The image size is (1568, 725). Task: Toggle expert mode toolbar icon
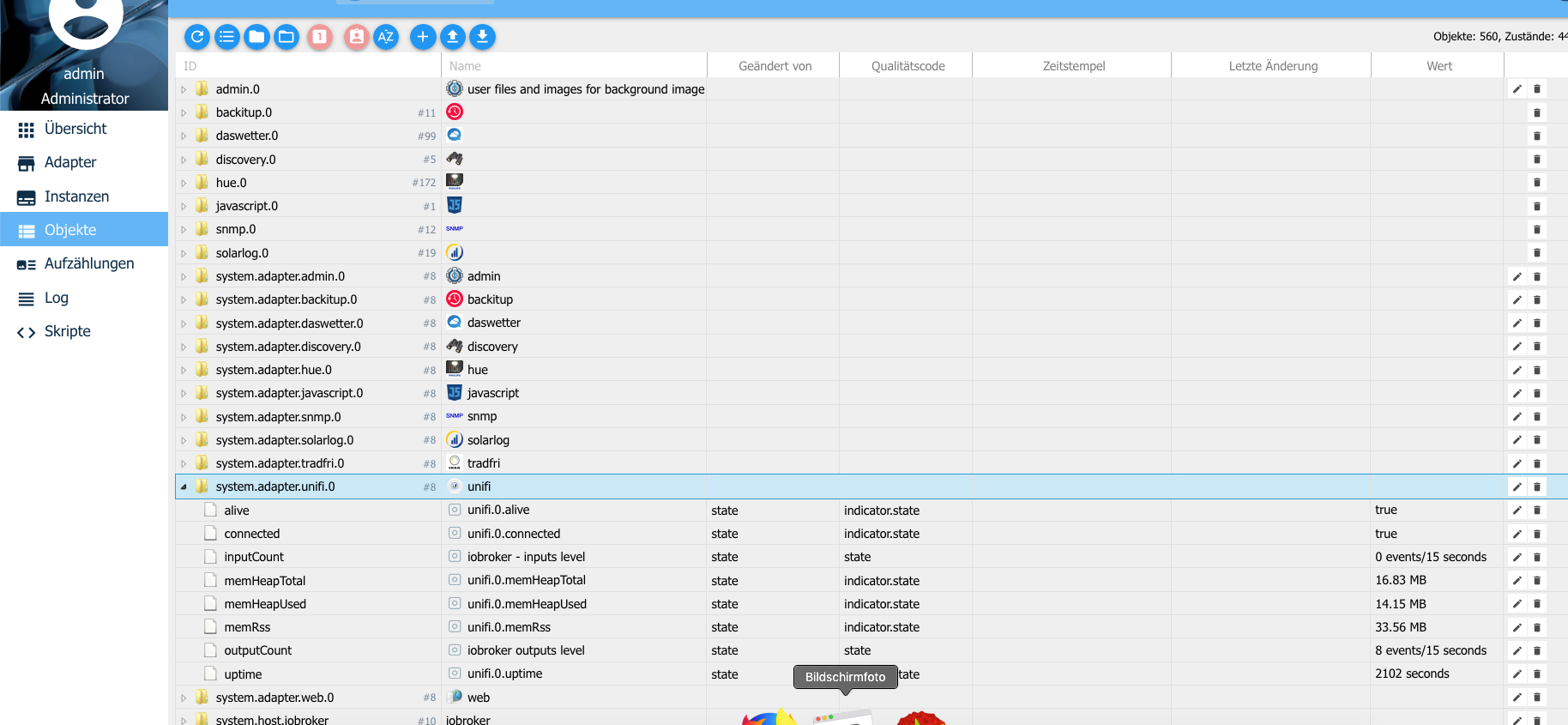tap(357, 37)
